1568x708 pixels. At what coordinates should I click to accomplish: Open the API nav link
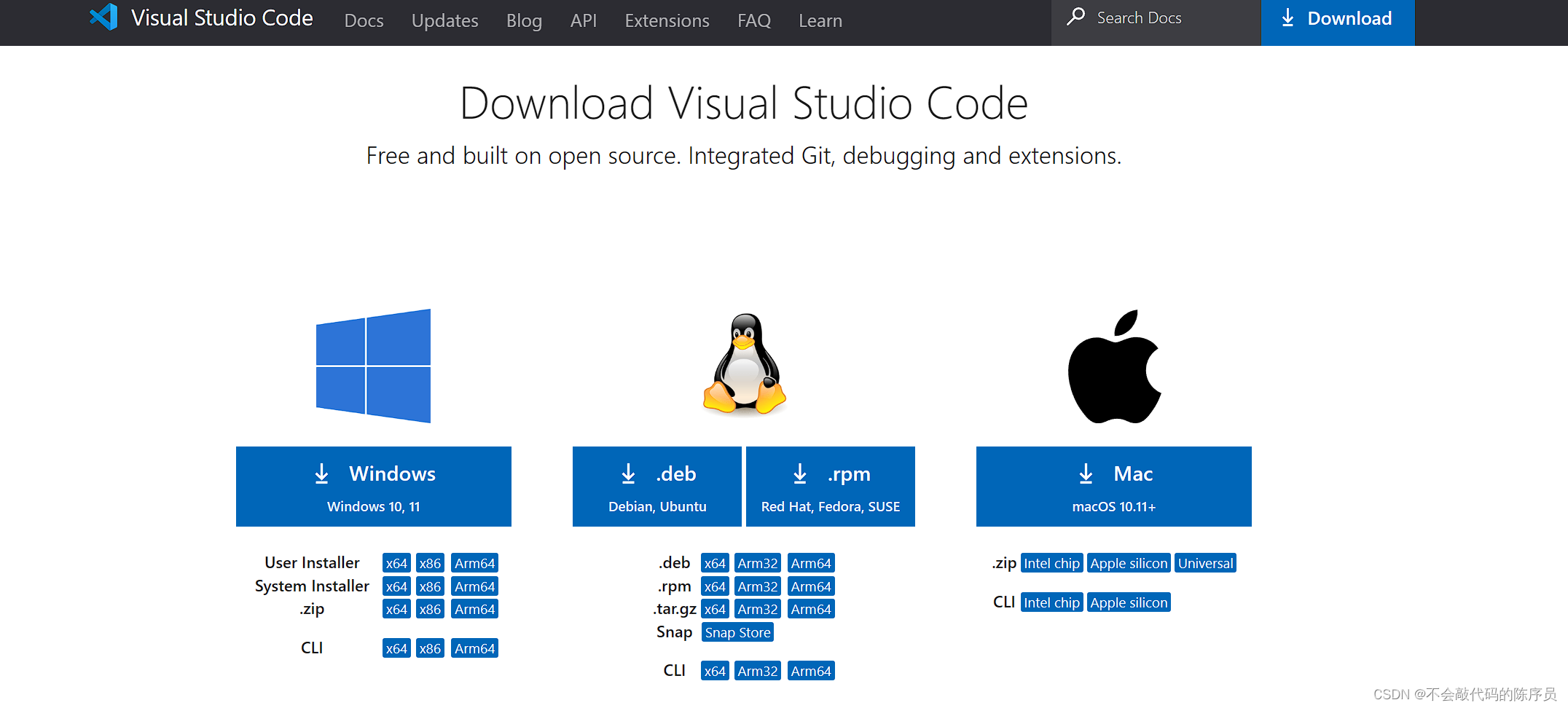point(583,20)
